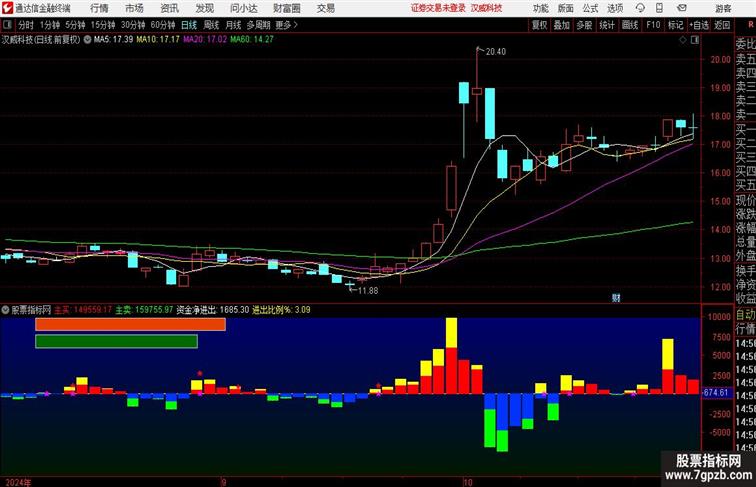
Task: Click the 2024年 date axis label
Action: pos(18,482)
